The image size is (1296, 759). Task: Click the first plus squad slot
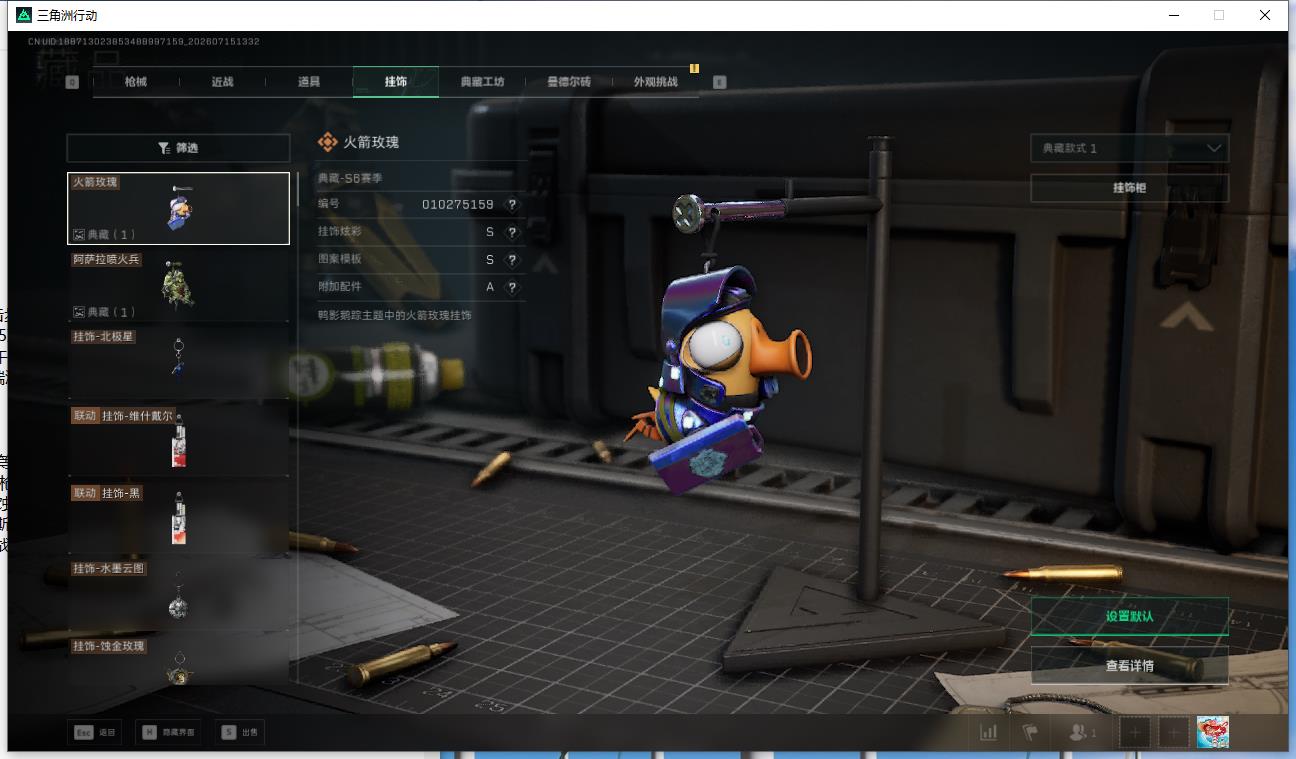[x=1135, y=732]
